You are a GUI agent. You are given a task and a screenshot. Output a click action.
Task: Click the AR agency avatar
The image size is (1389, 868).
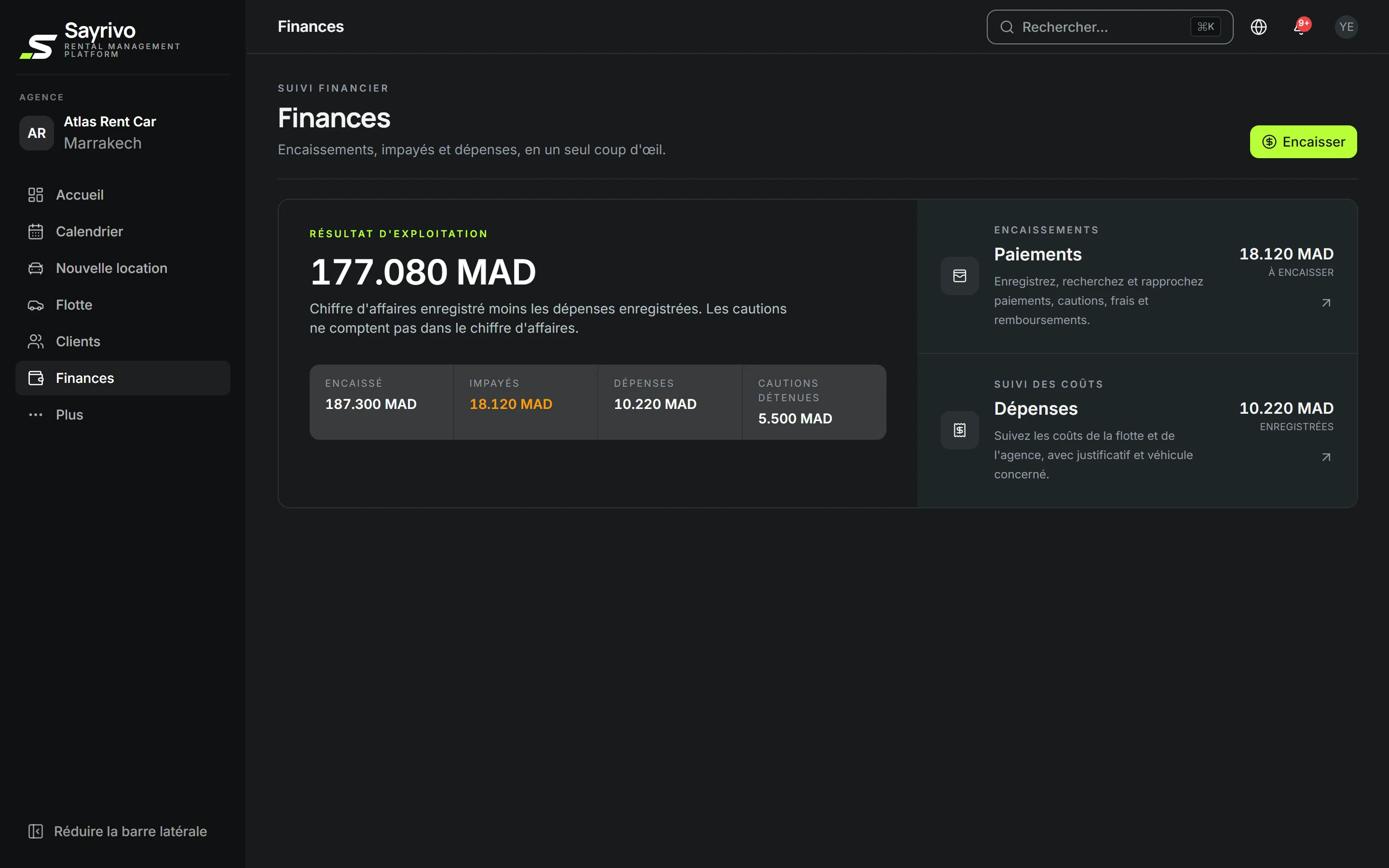click(x=37, y=133)
